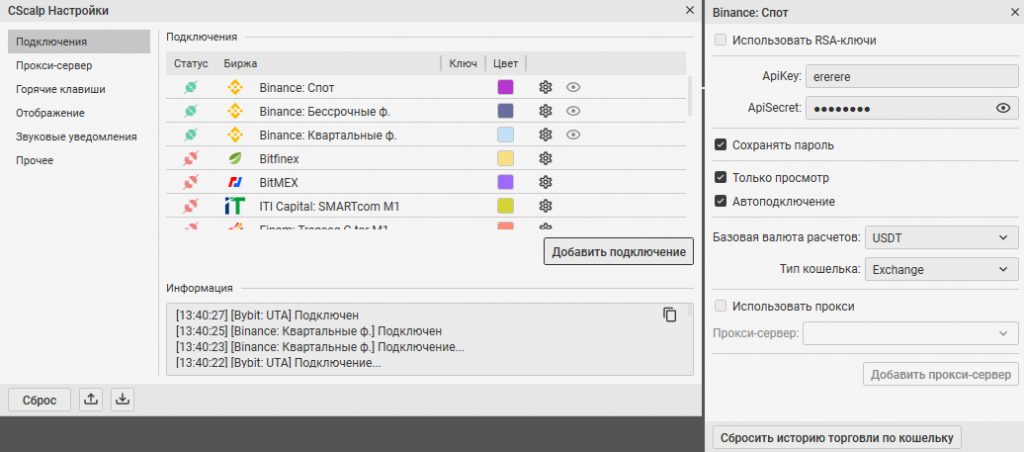Change olive color swatch for ITI Capital
The height and width of the screenshot is (452, 1024).
pyautogui.click(x=505, y=206)
